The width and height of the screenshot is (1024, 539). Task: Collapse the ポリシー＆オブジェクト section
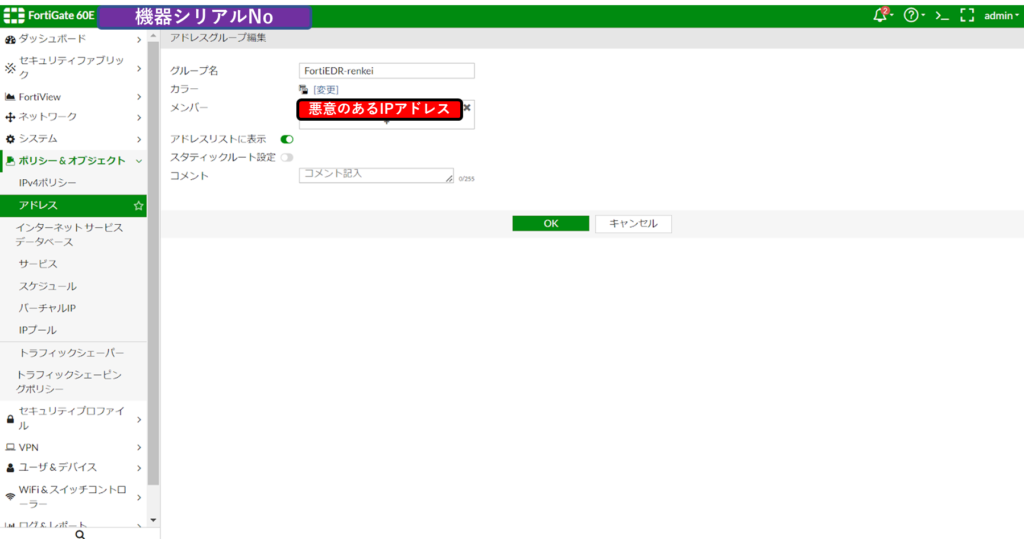coord(73,161)
